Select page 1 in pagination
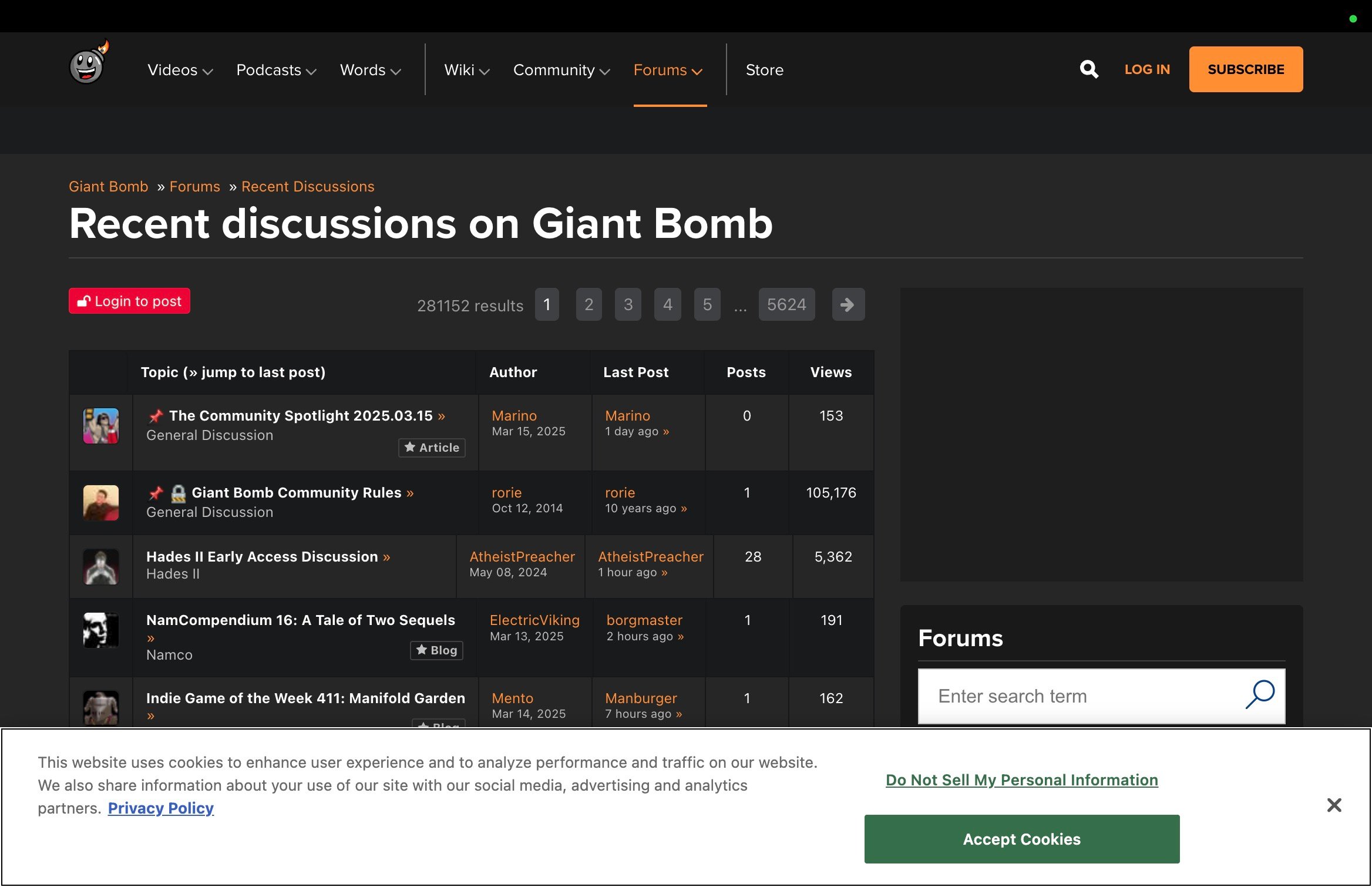 pos(547,304)
